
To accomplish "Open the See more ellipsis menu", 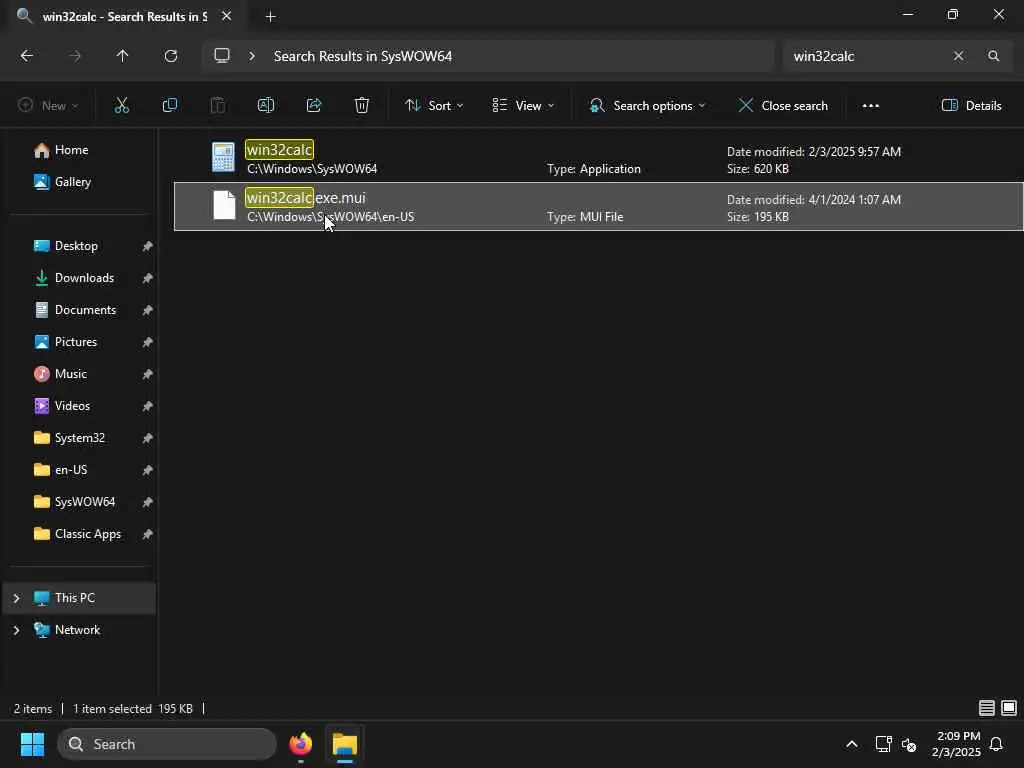I will pos(871,106).
